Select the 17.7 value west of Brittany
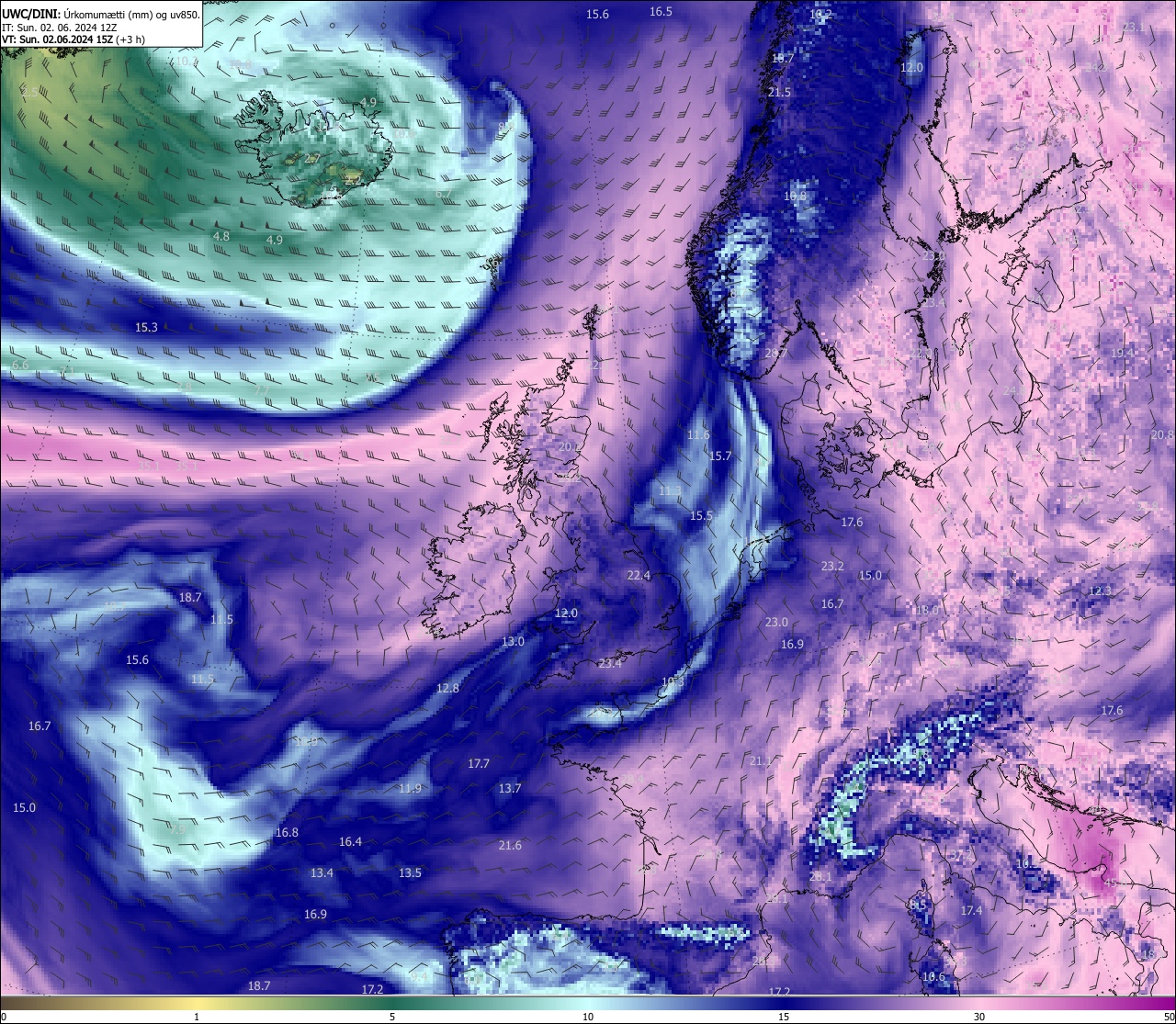The width and height of the screenshot is (1176, 1024). point(479,764)
